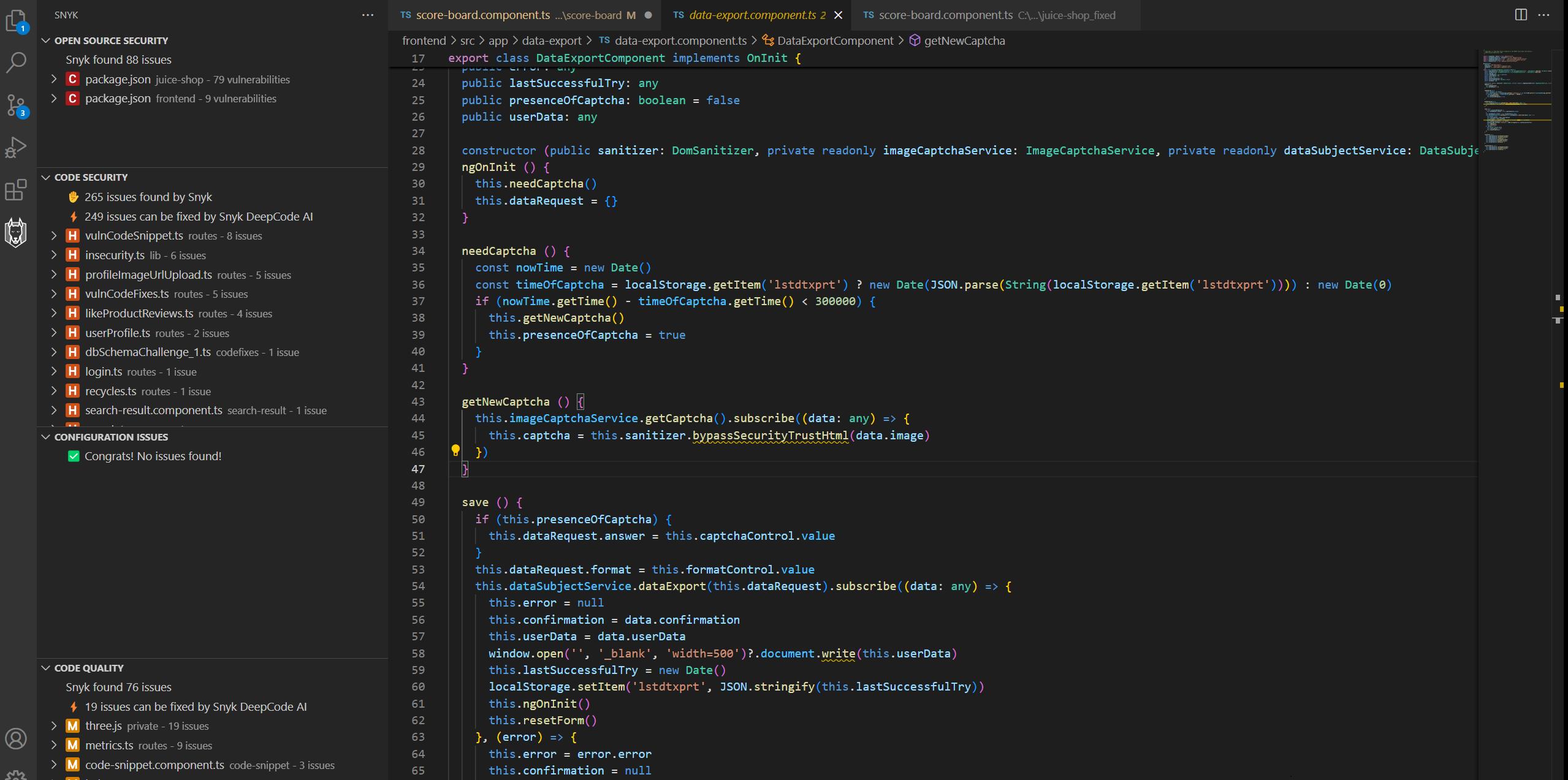
Task: Switch to the modified score-board.component.ts tab
Action: tap(525, 15)
